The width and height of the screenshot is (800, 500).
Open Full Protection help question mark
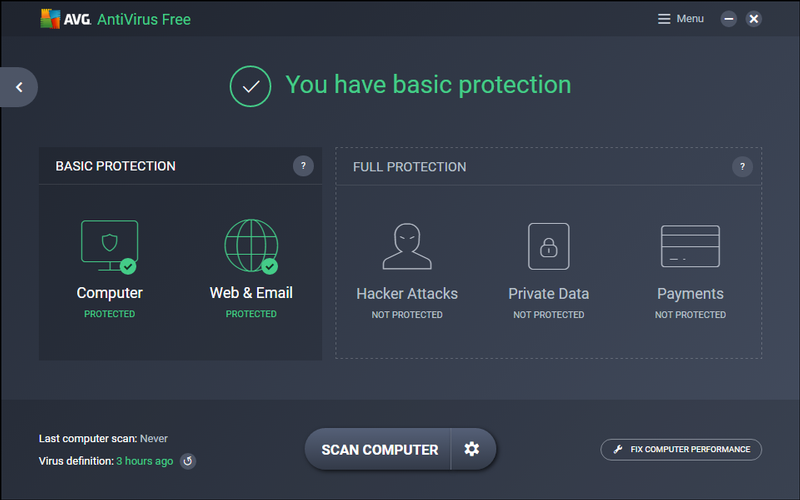click(x=741, y=166)
